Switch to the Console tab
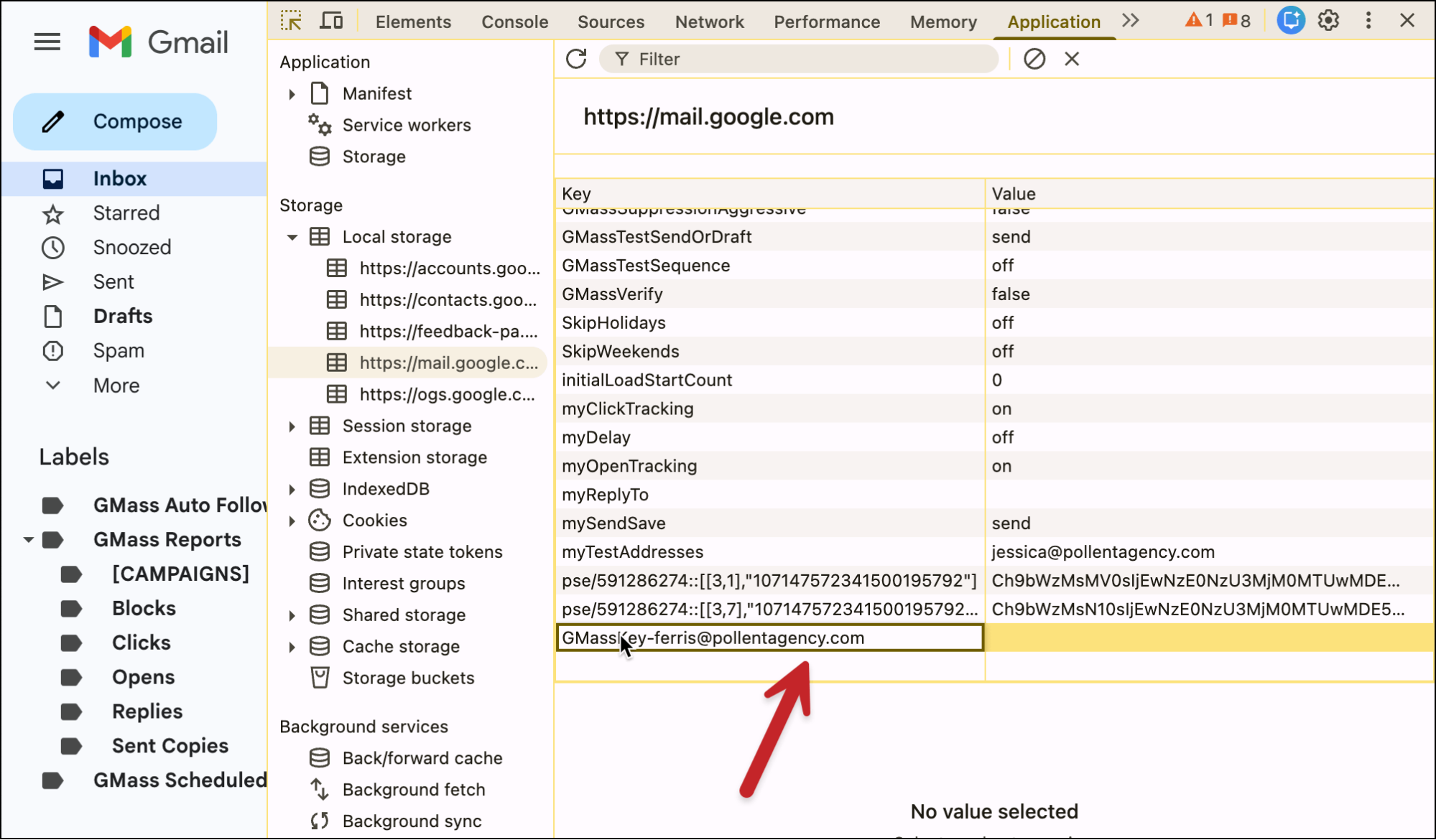 point(514,22)
